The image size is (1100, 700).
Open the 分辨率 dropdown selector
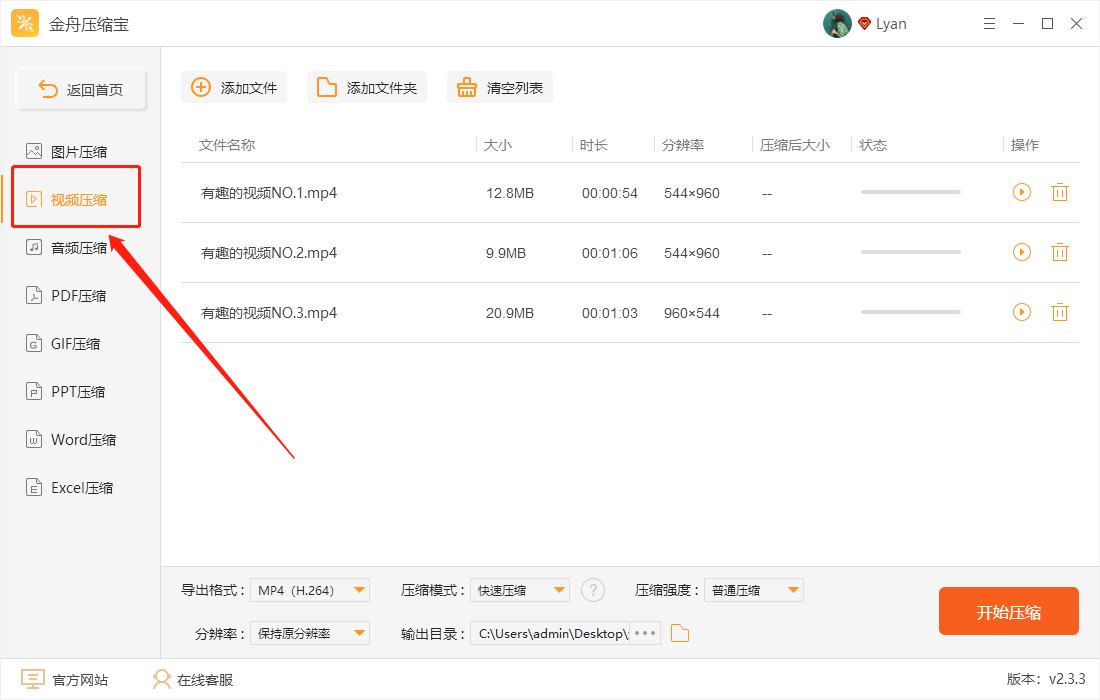click(x=310, y=632)
